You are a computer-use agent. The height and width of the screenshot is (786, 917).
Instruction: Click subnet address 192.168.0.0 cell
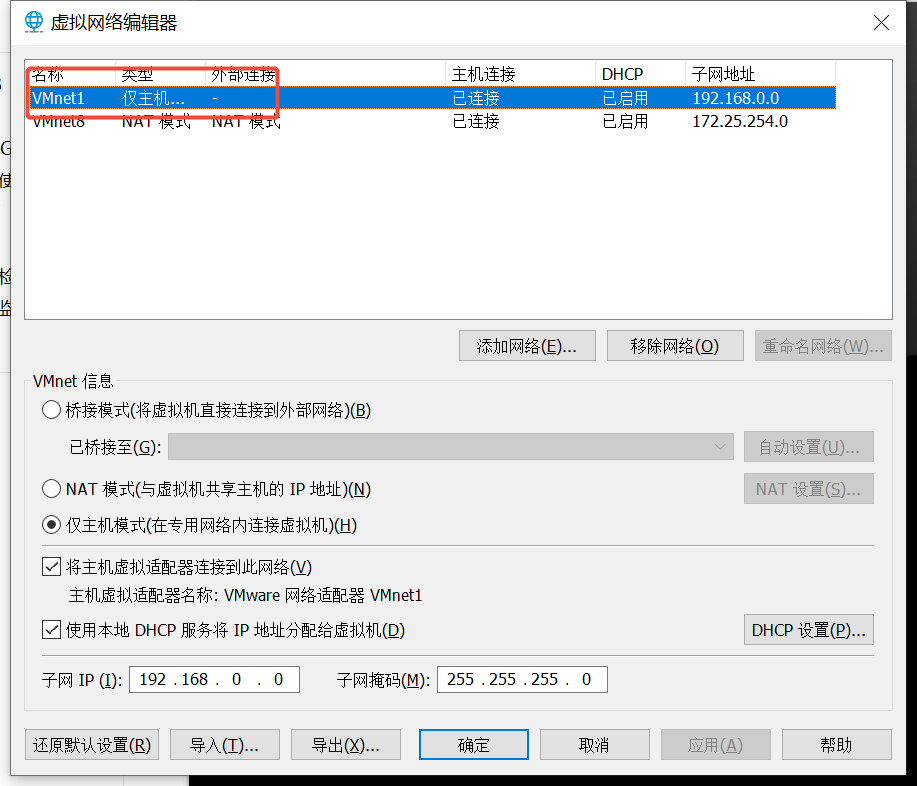pos(736,98)
